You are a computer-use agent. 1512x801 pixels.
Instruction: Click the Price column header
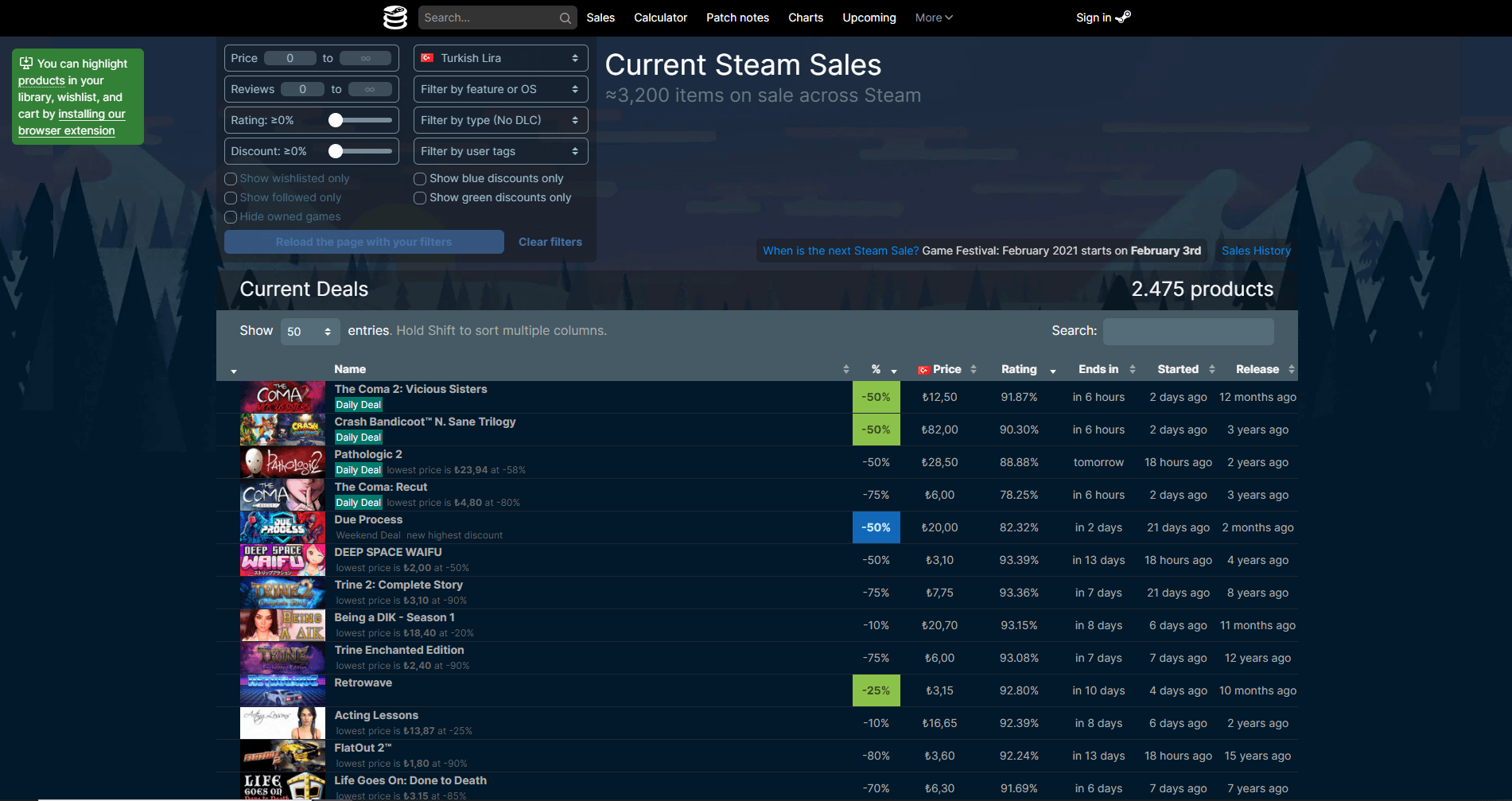tap(946, 369)
